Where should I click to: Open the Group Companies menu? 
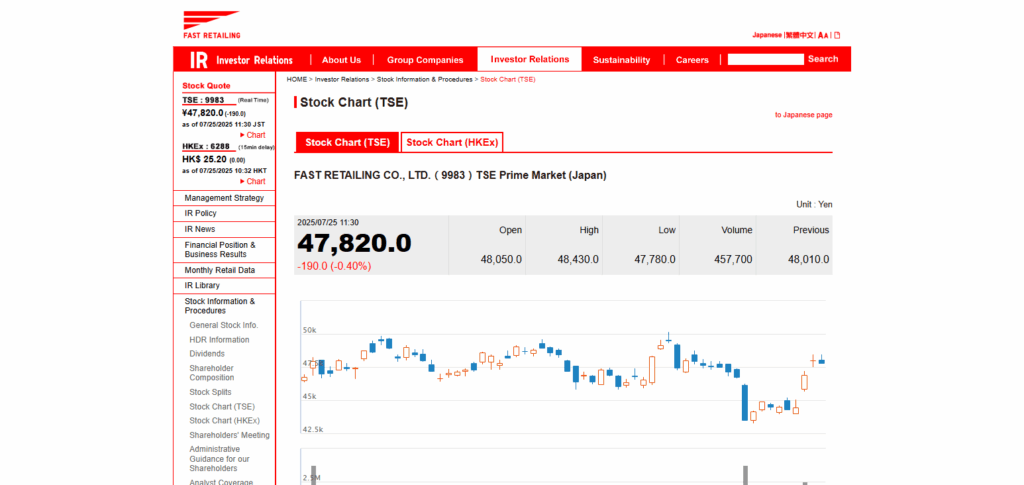point(425,59)
